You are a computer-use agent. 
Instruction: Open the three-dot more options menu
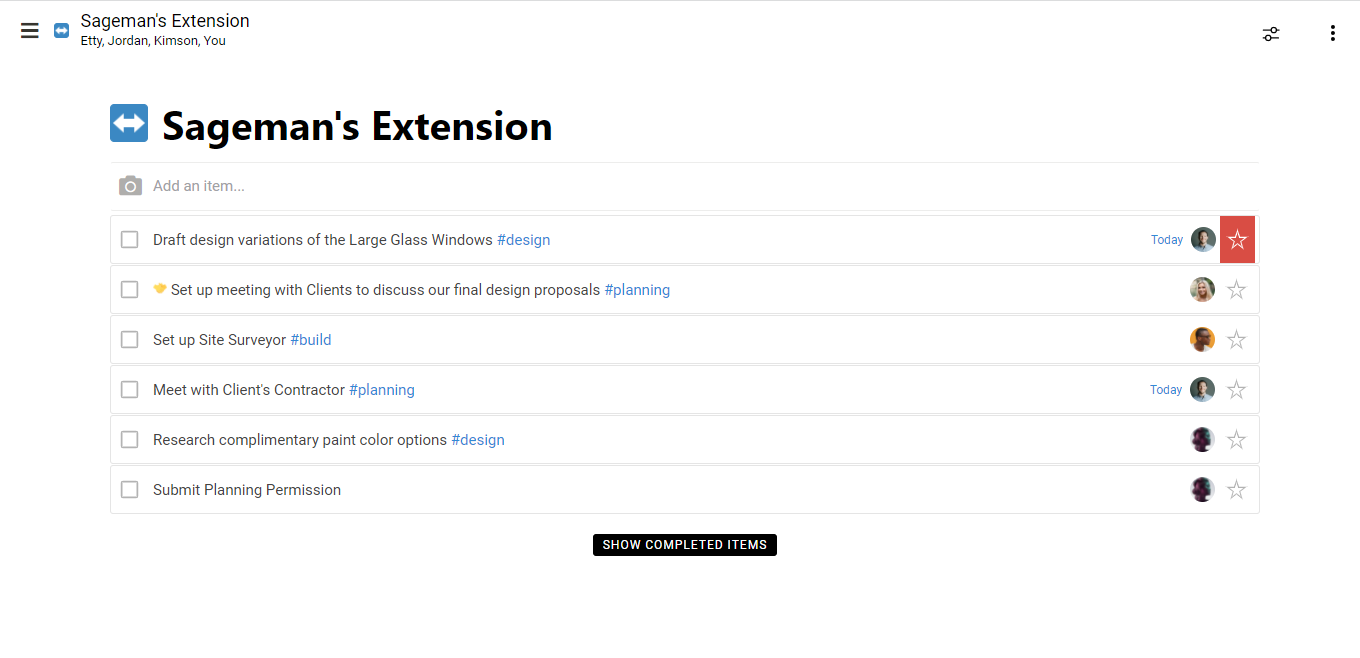1332,33
